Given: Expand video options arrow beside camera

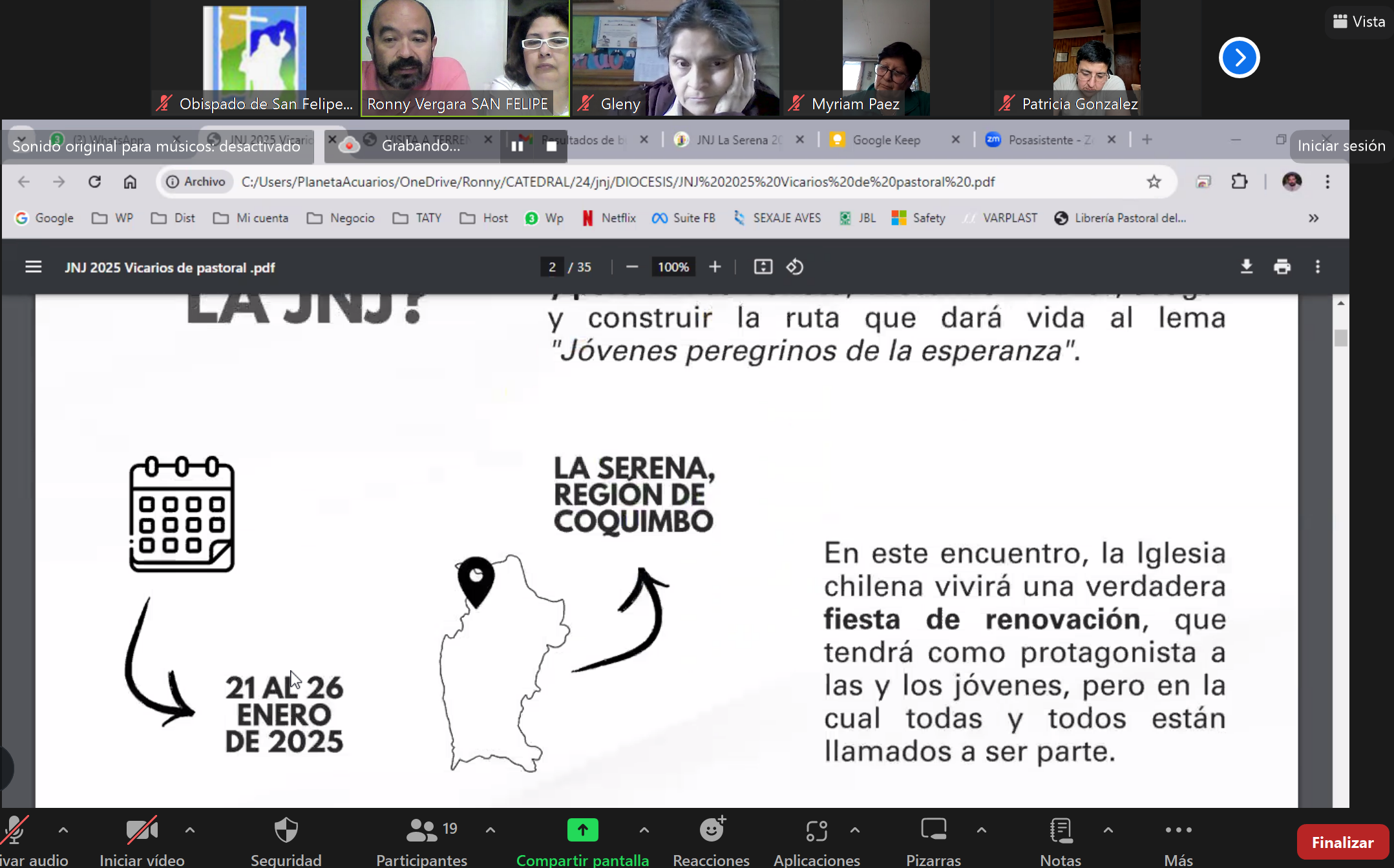Looking at the screenshot, I should pos(190,831).
